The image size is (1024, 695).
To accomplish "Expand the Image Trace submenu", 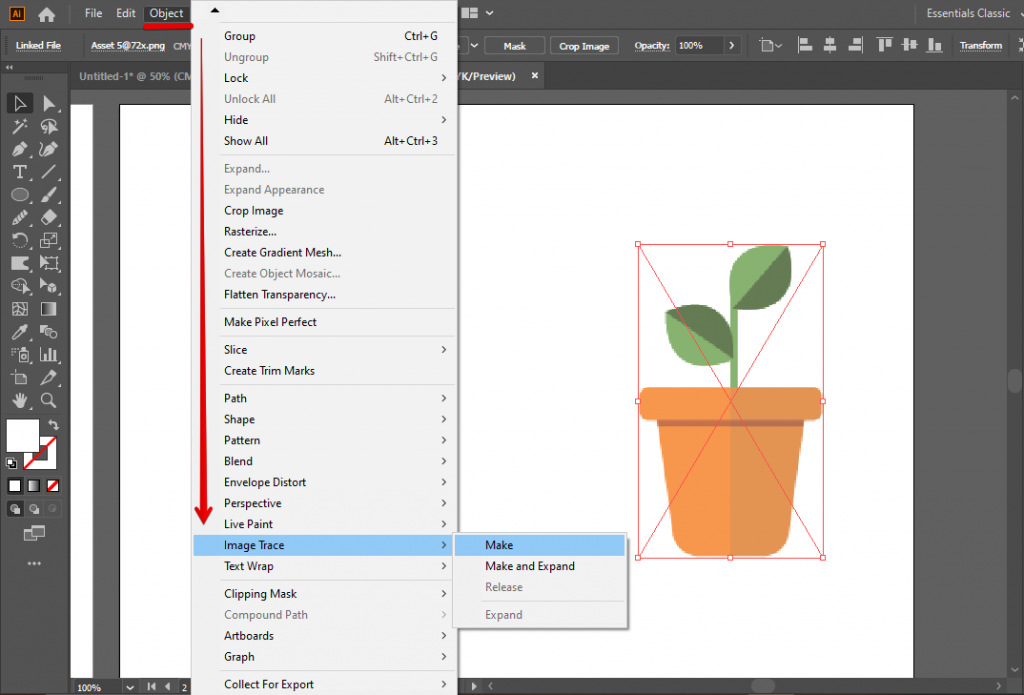I will click(300, 545).
